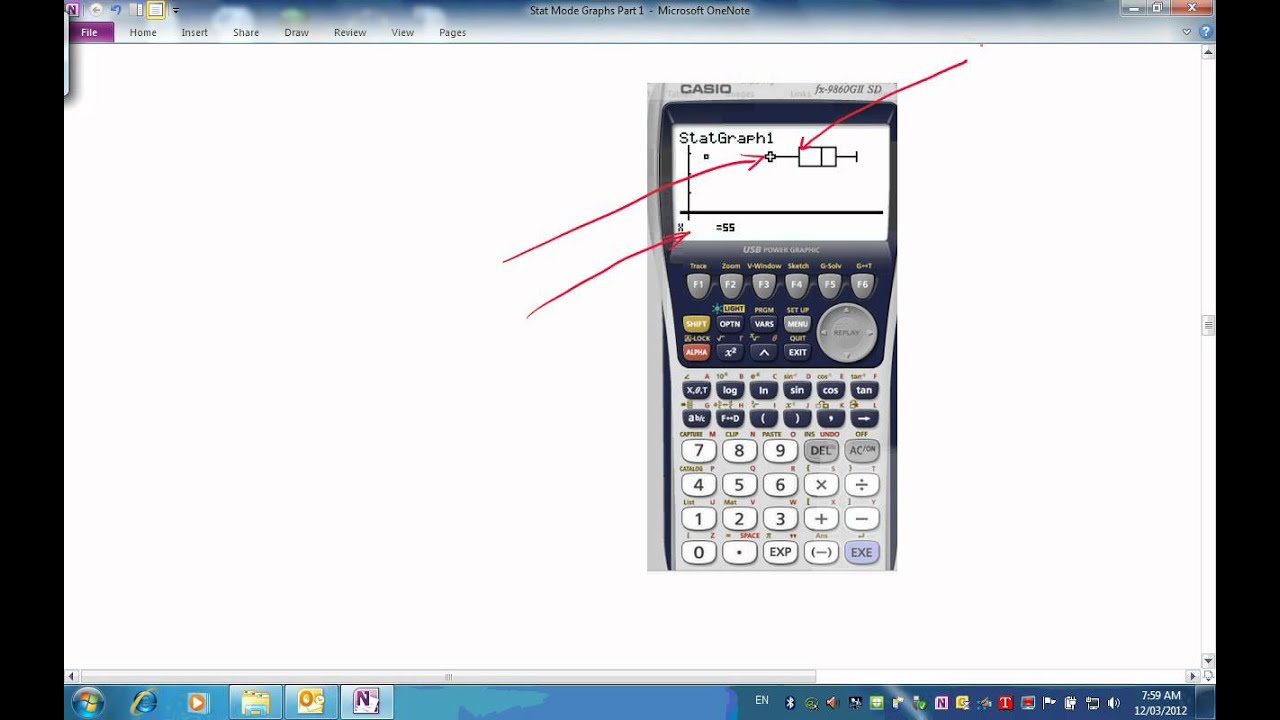
Task: Click the horizontal scrollbar right arrow
Action: pos(1193,676)
